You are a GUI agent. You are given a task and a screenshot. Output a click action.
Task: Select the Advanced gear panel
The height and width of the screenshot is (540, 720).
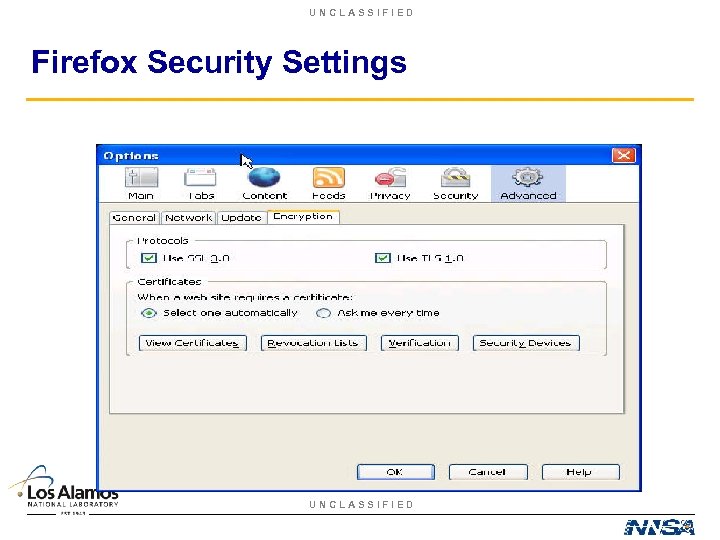pyautogui.click(x=528, y=184)
